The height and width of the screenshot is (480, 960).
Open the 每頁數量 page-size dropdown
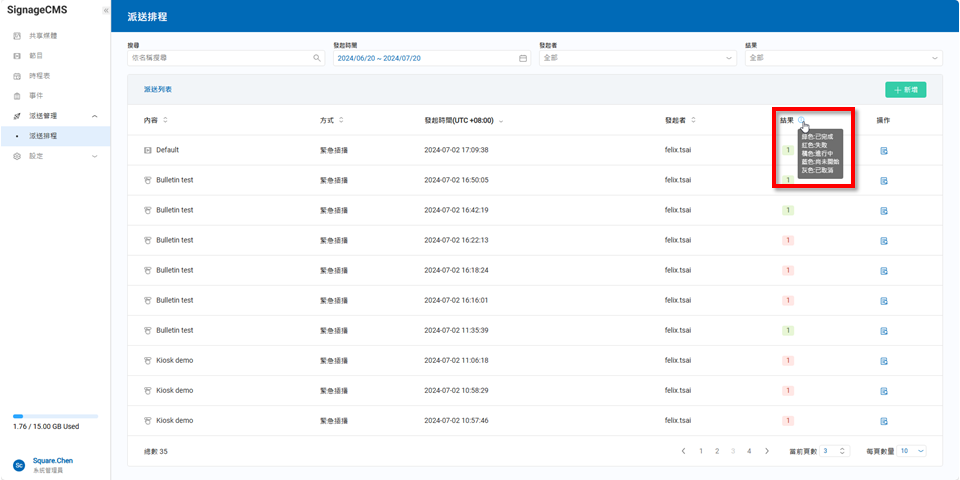tap(912, 451)
